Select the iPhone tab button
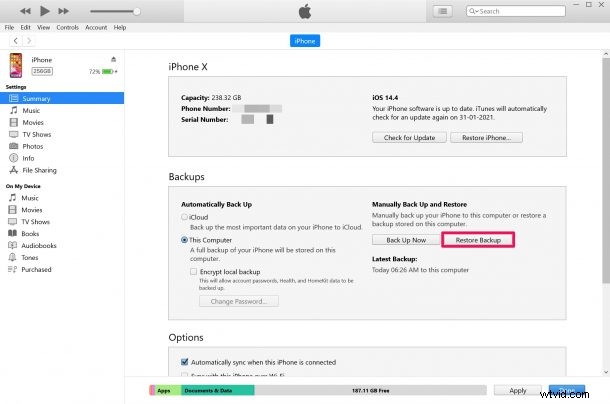This screenshot has width=610, height=404. [305, 41]
